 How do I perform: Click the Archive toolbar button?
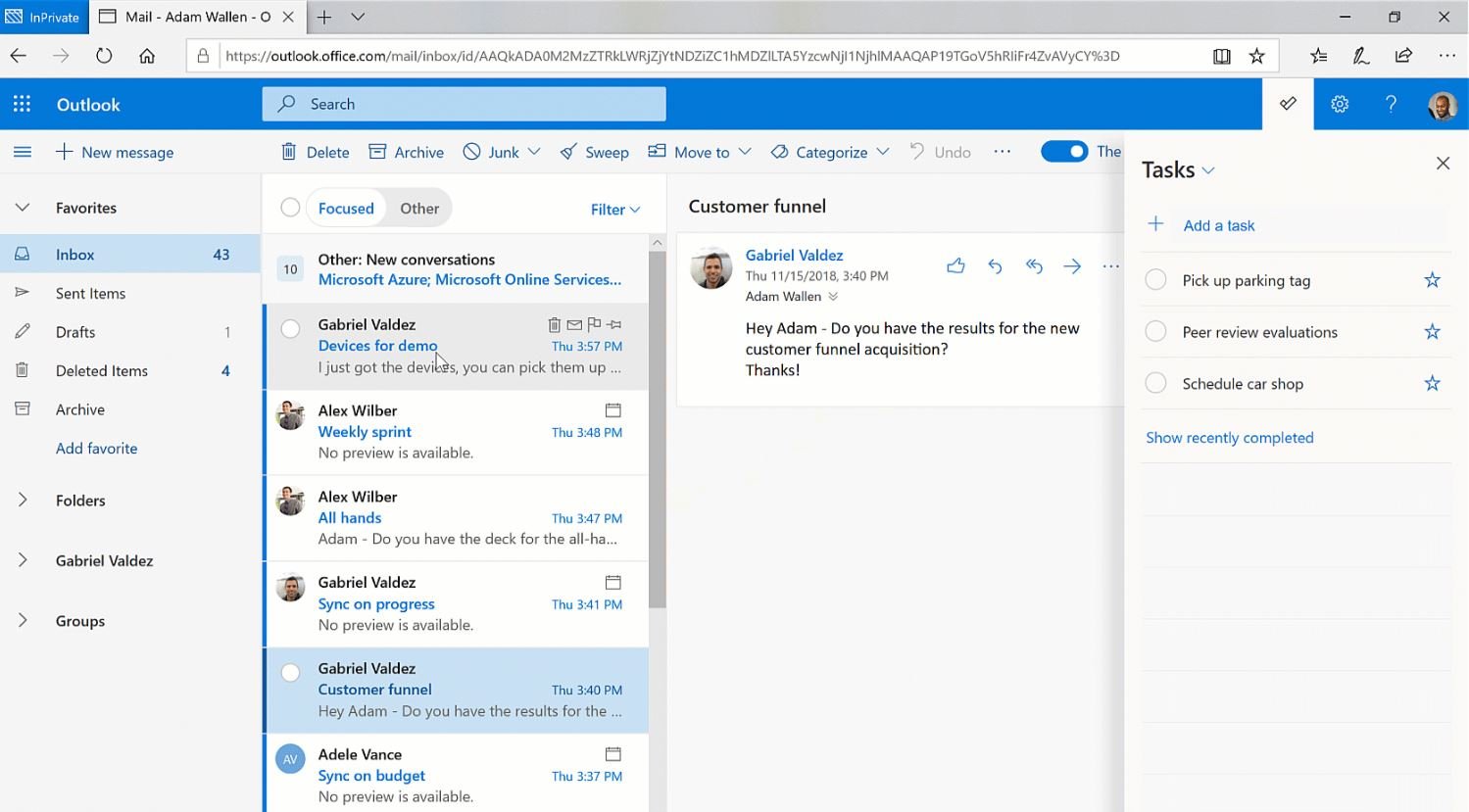pos(407,152)
